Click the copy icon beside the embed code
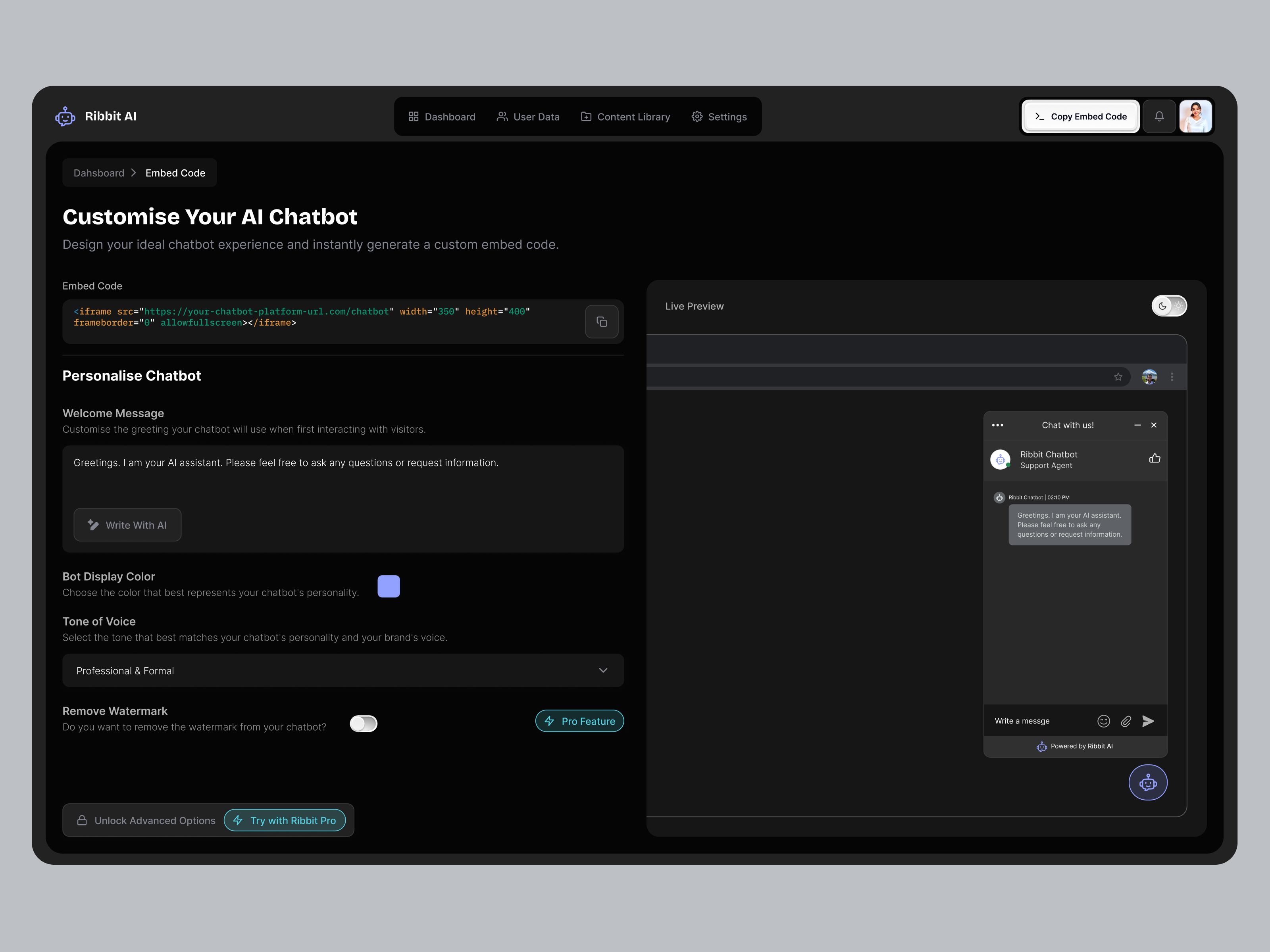1270x952 pixels. 602,321
